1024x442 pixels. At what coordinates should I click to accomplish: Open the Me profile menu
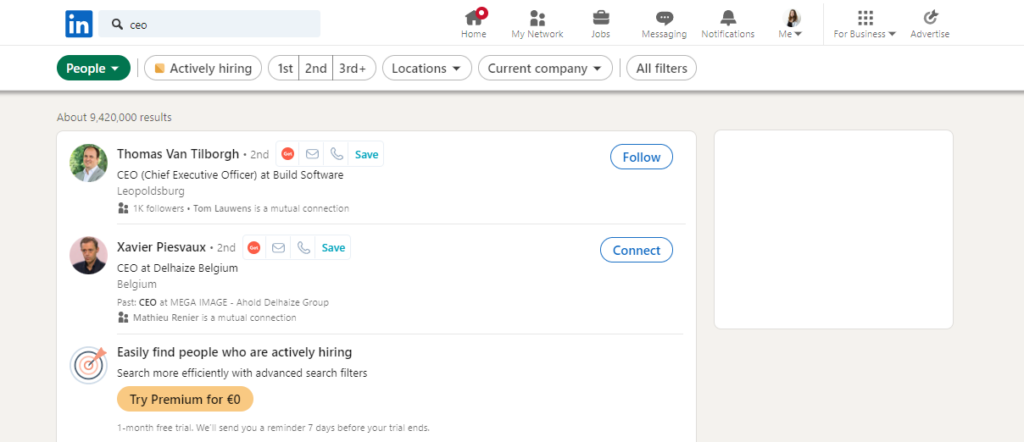pos(791,24)
